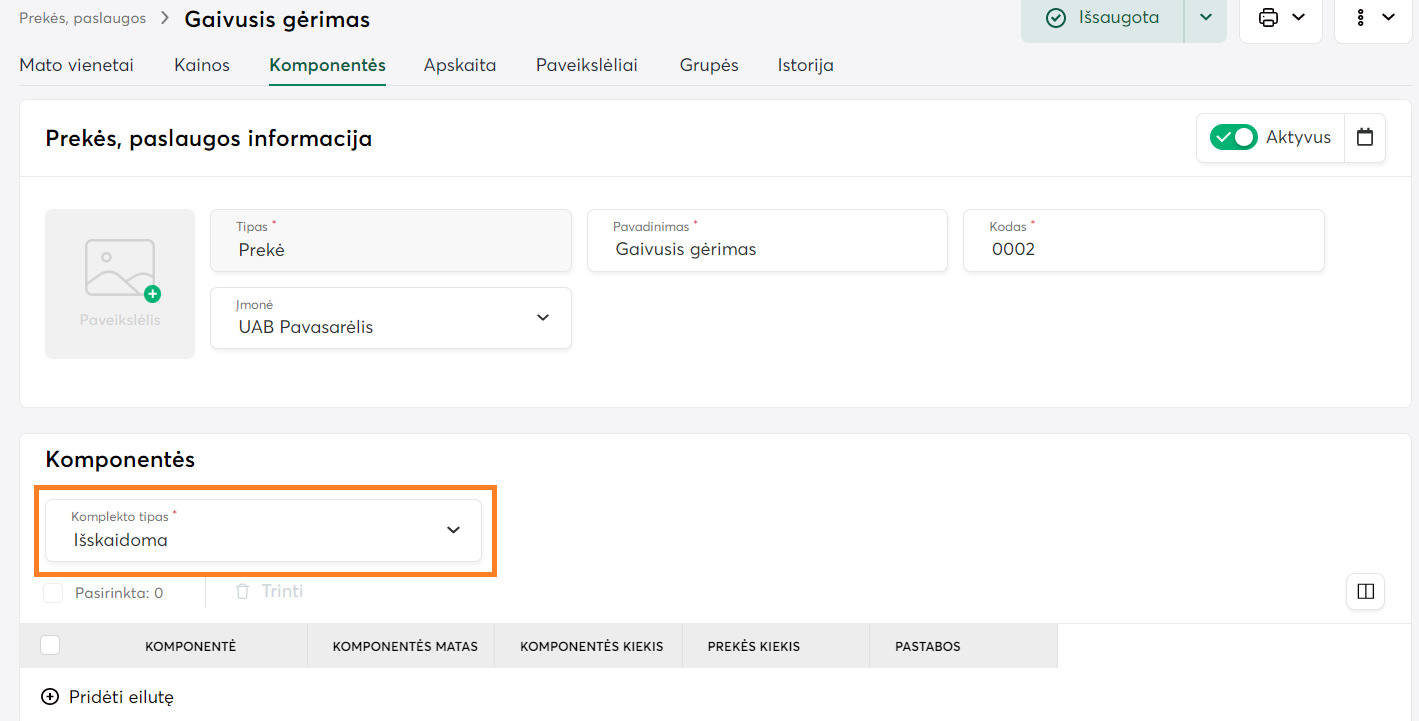Image resolution: width=1419 pixels, height=721 pixels.
Task: Check the table header select-all checkbox
Action: pos(50,646)
